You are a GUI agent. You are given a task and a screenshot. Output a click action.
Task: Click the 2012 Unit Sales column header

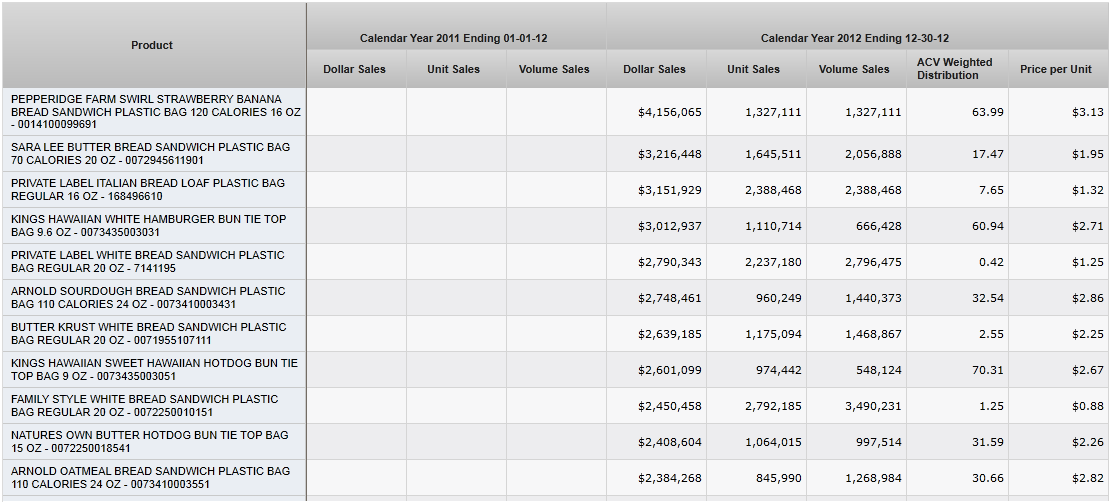point(754,69)
